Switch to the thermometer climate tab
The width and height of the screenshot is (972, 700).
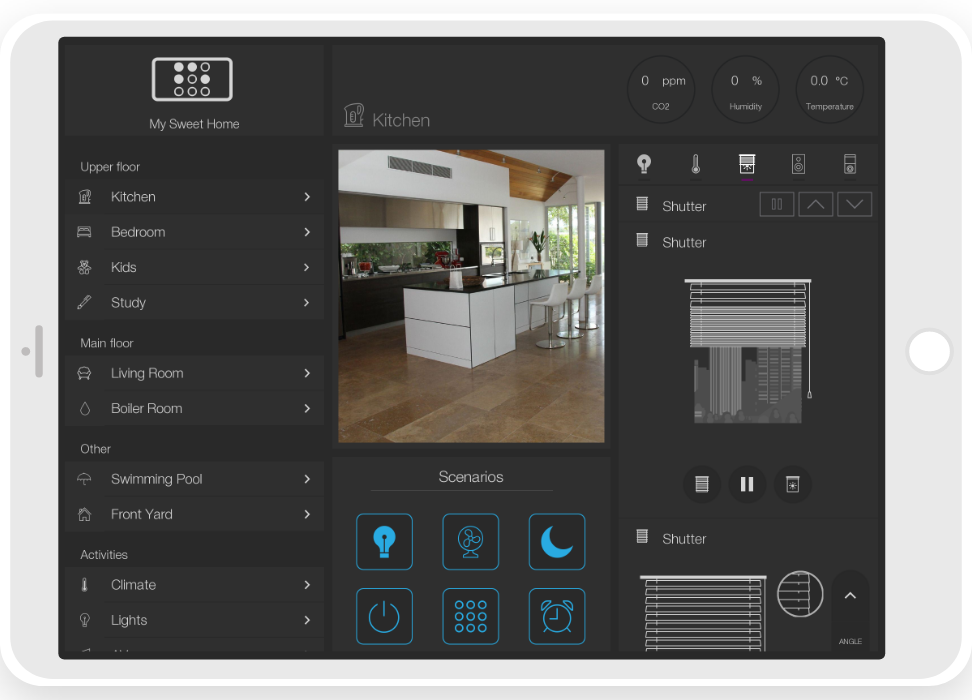[x=696, y=165]
